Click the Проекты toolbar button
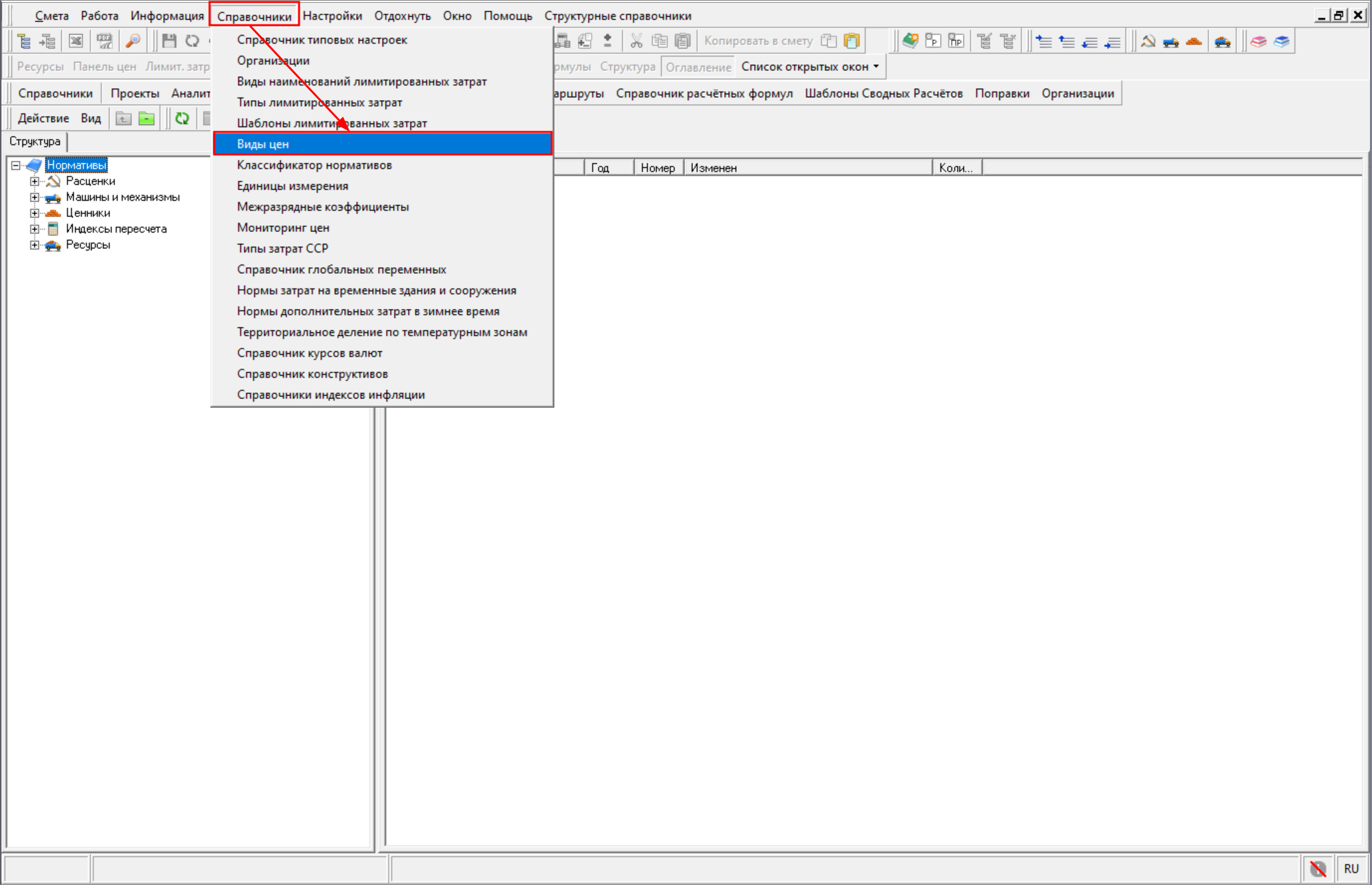The image size is (1372, 885). (135, 93)
